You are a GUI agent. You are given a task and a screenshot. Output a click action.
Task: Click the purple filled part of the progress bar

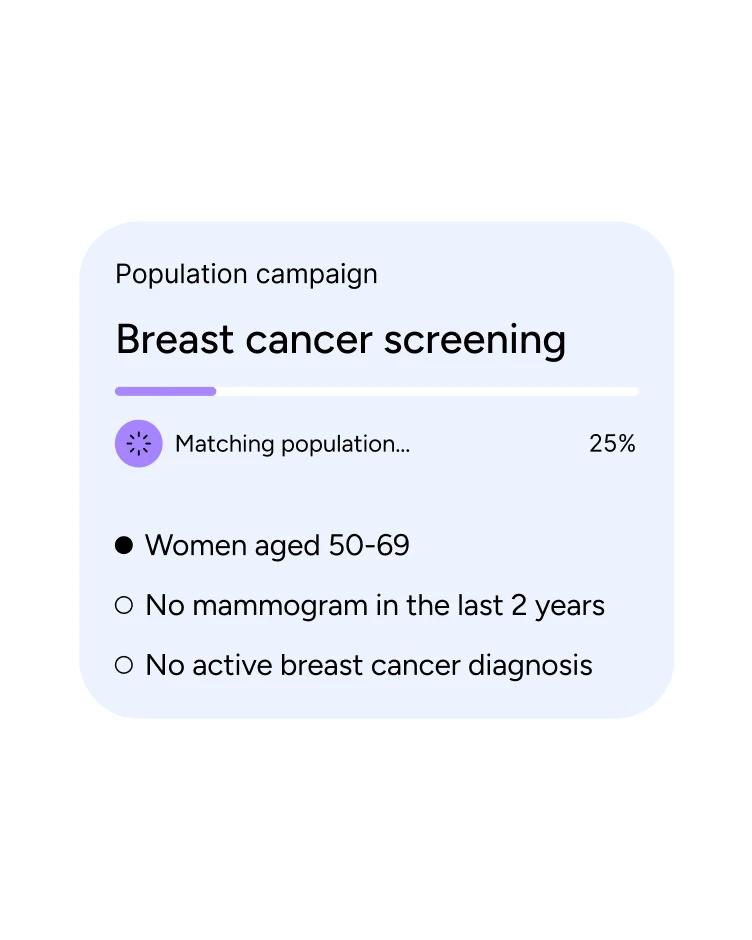pos(166,391)
